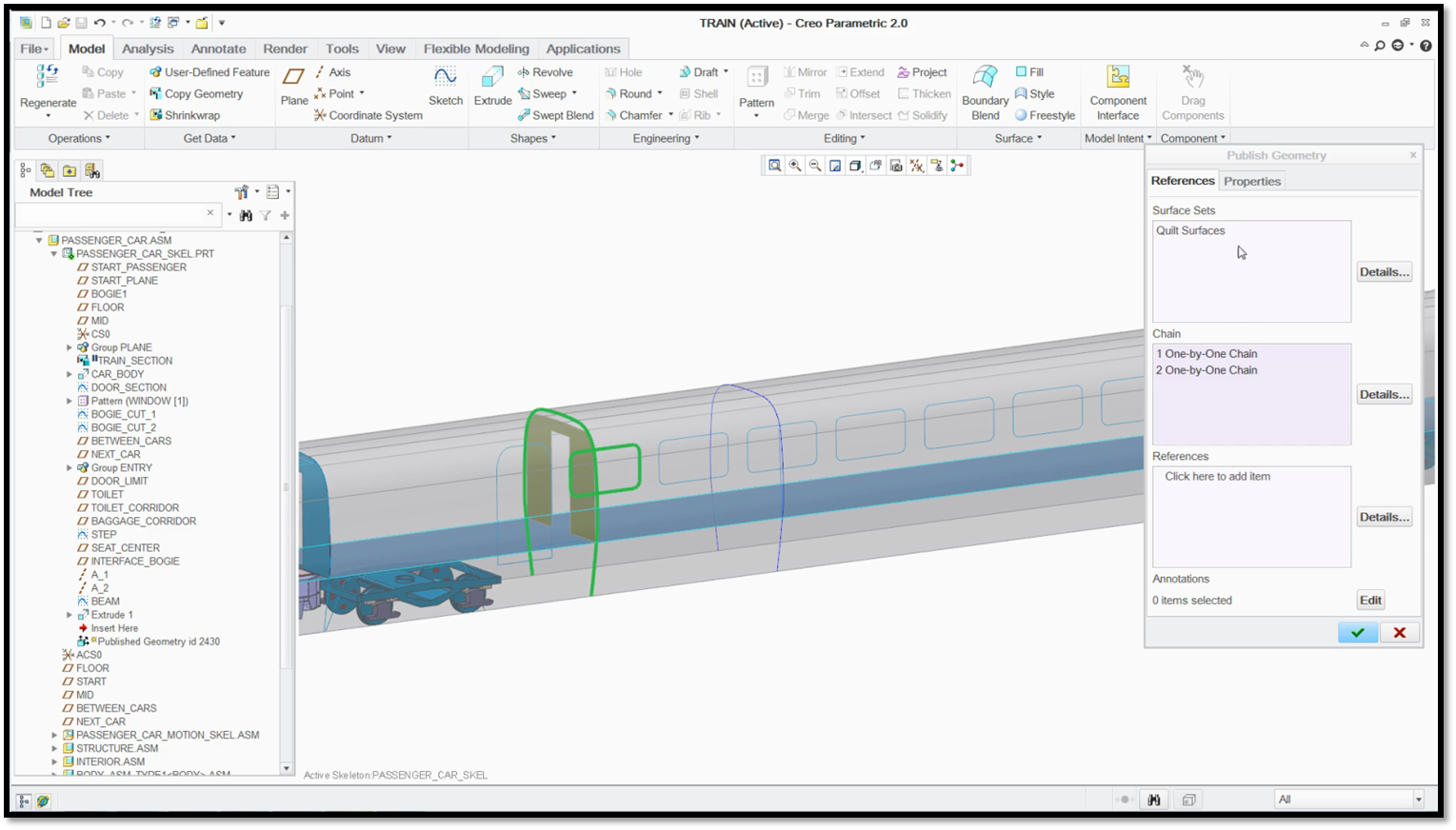
Task: Launch the Extrude tool
Action: click(492, 86)
